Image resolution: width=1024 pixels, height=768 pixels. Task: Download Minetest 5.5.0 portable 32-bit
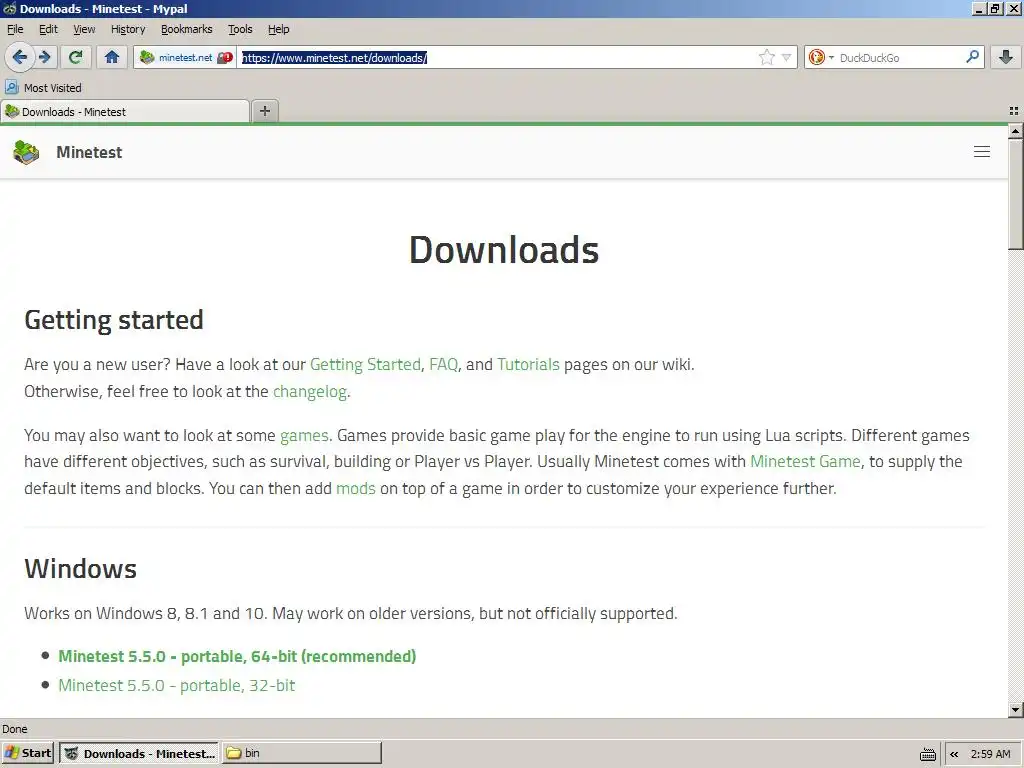click(x=177, y=686)
